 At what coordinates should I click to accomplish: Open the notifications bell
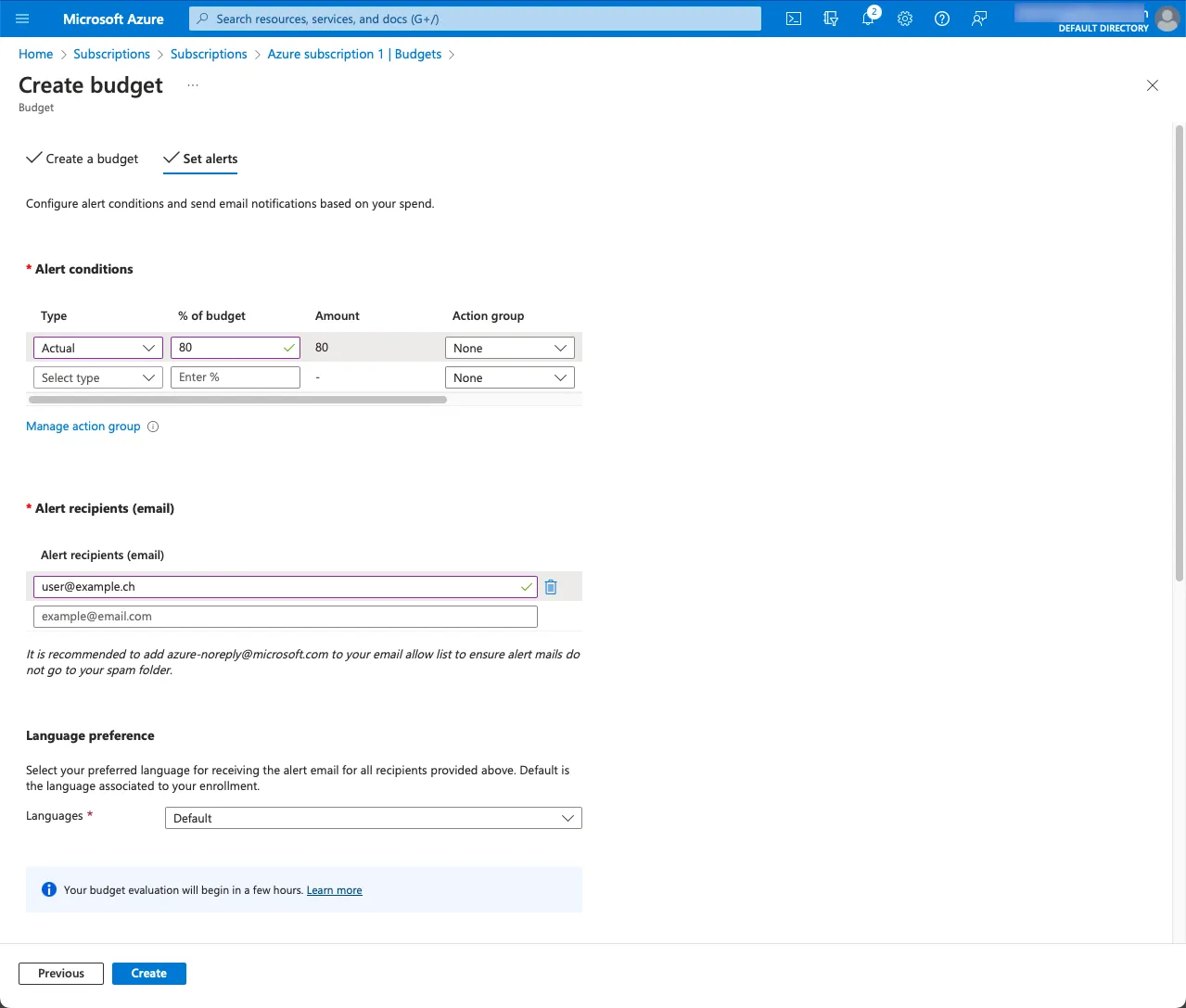[x=868, y=19]
